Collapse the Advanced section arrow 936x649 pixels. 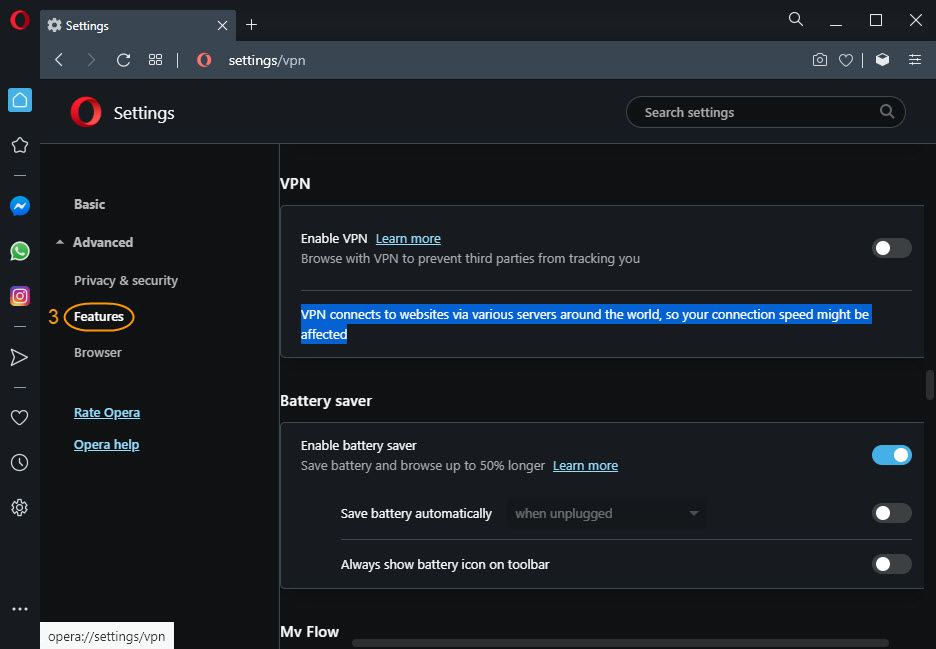pyautogui.click(x=60, y=242)
